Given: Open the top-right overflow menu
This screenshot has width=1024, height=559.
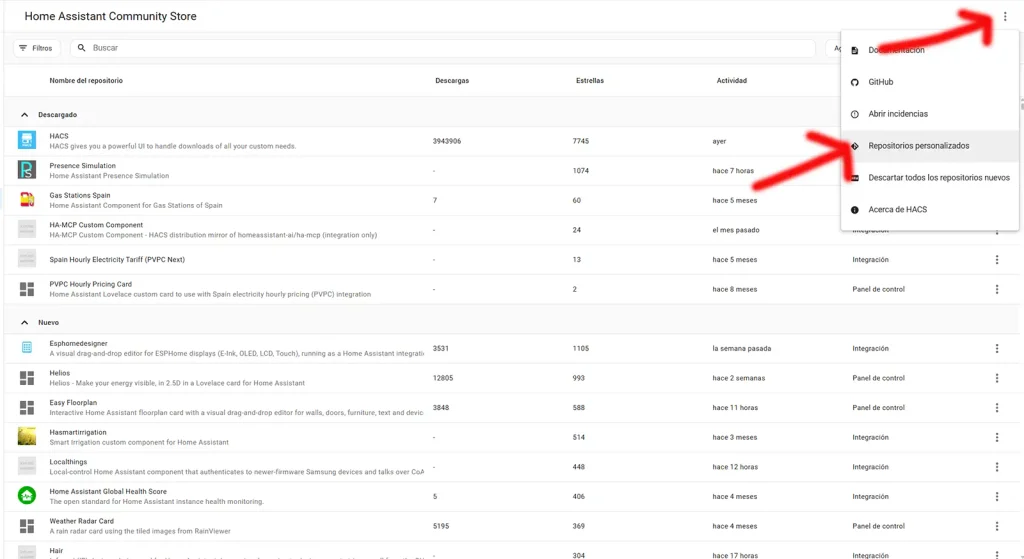Looking at the screenshot, I should [x=1004, y=17].
